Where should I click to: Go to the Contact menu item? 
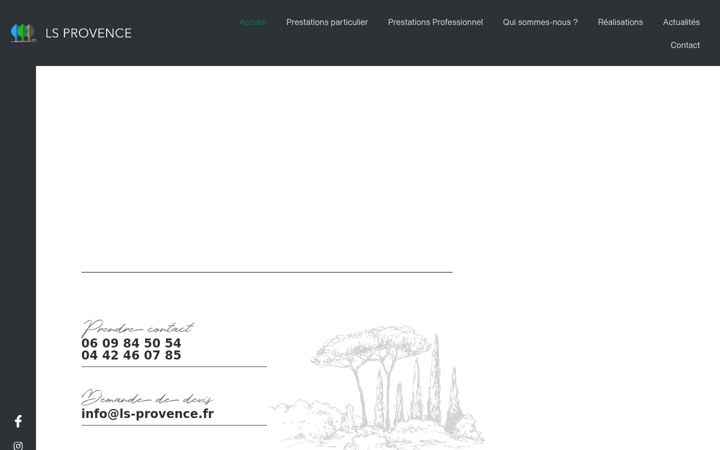(x=685, y=45)
